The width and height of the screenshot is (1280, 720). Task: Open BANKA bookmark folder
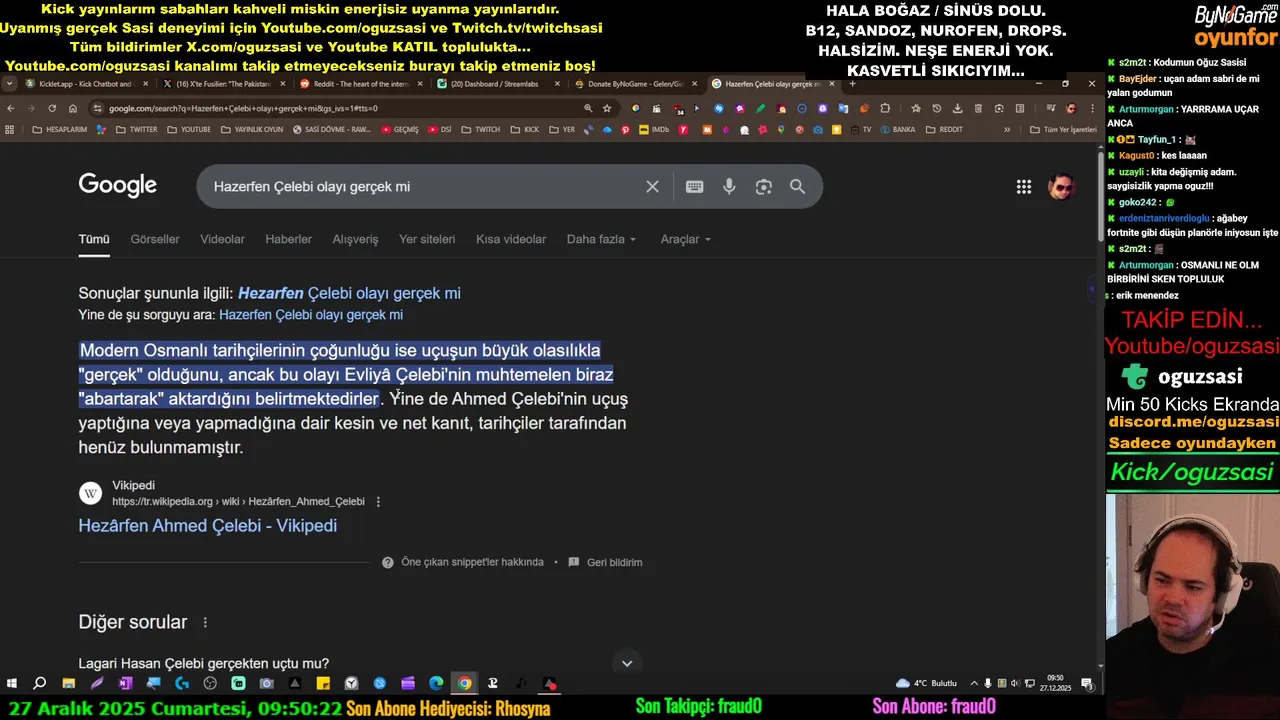click(x=896, y=129)
